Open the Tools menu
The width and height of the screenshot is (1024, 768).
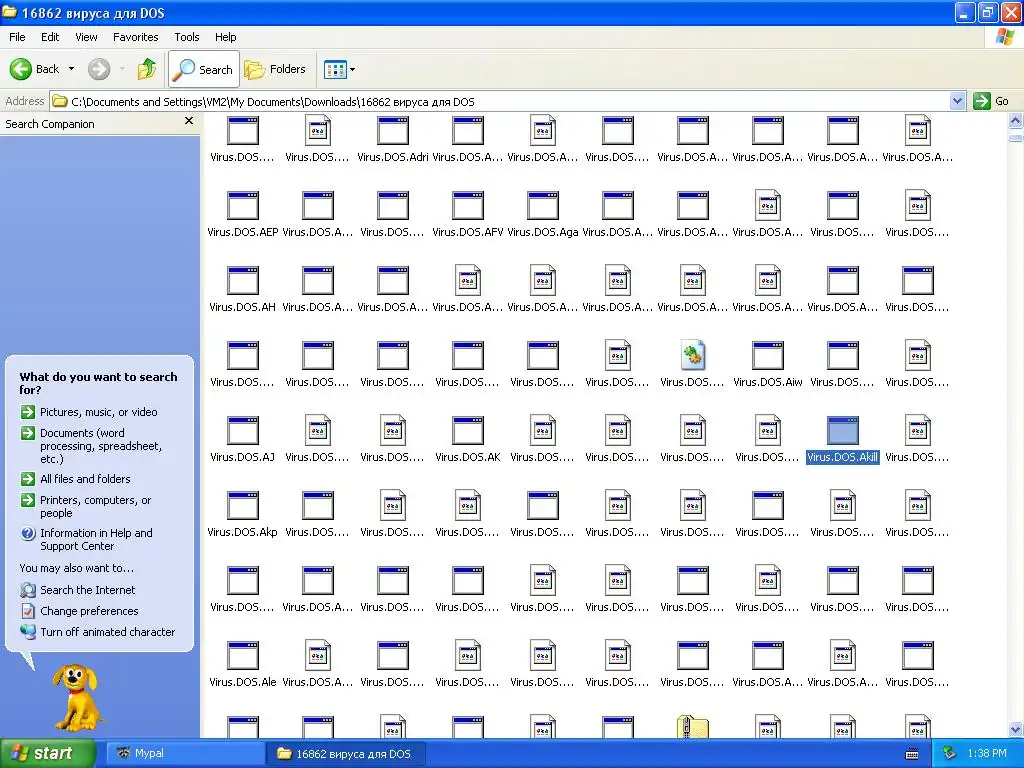(x=187, y=37)
